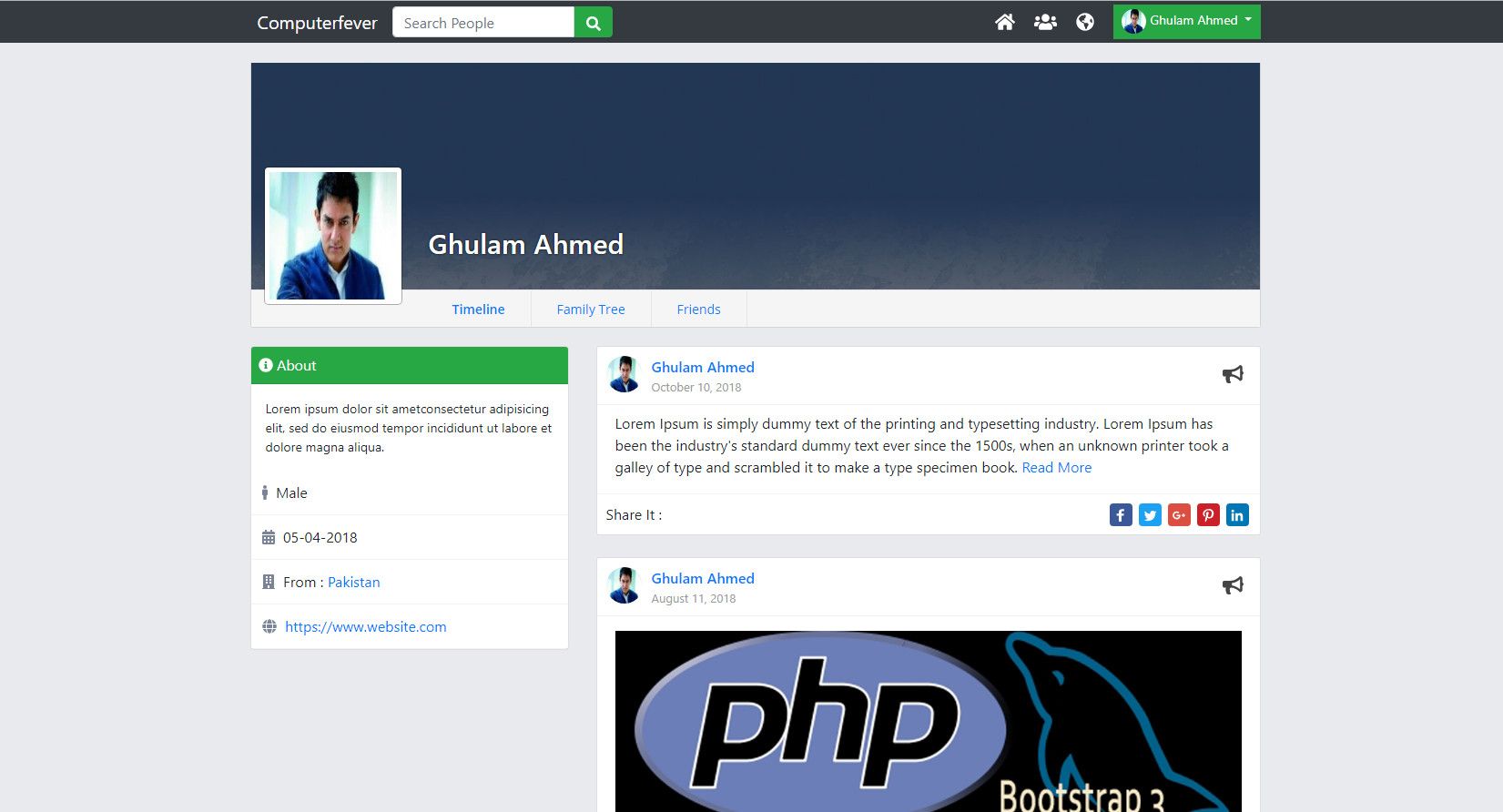1503x812 pixels.
Task: Open the Family Tree tab
Action: coord(591,310)
